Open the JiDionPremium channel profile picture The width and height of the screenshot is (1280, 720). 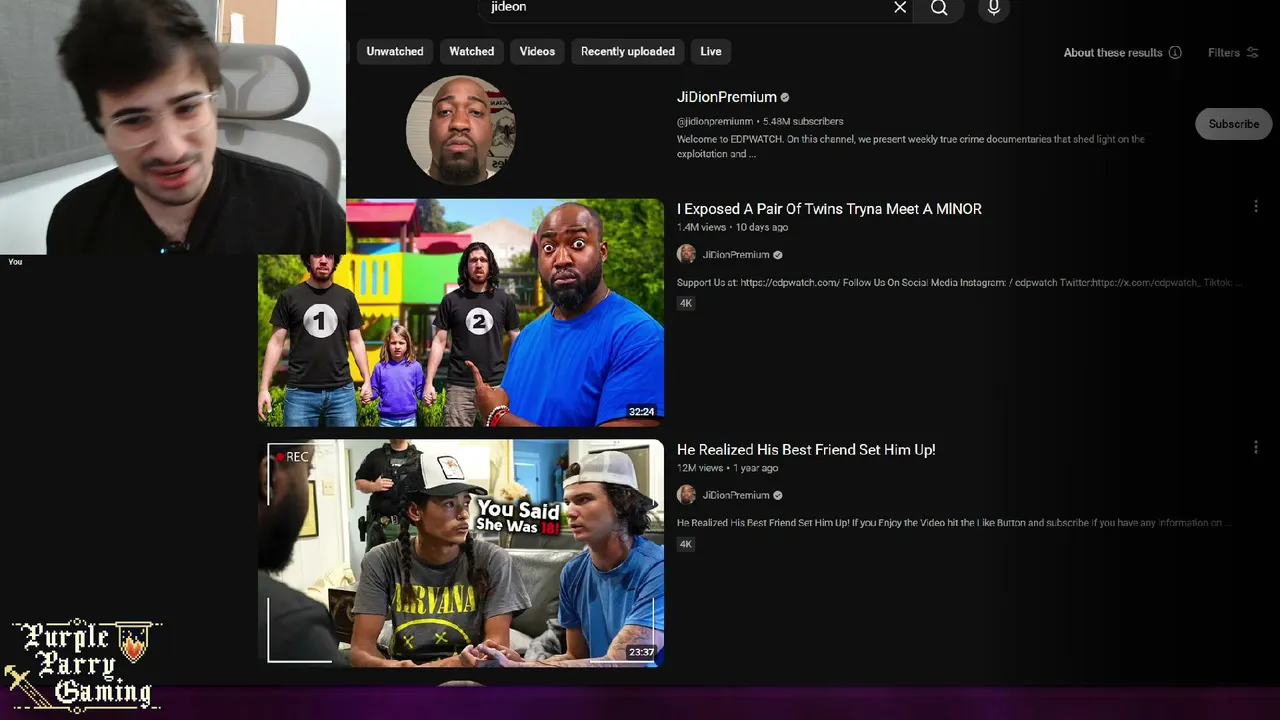pos(461,131)
